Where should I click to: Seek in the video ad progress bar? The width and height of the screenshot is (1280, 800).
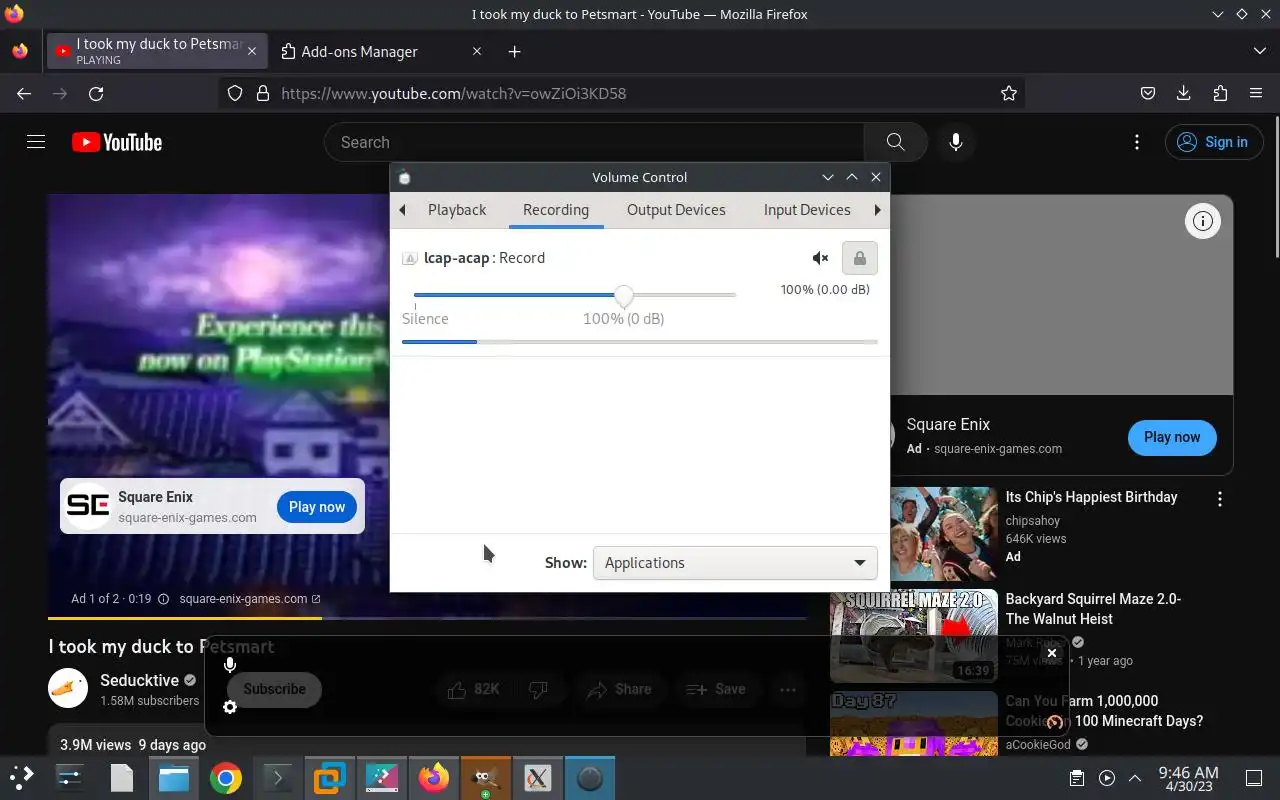click(x=426, y=618)
